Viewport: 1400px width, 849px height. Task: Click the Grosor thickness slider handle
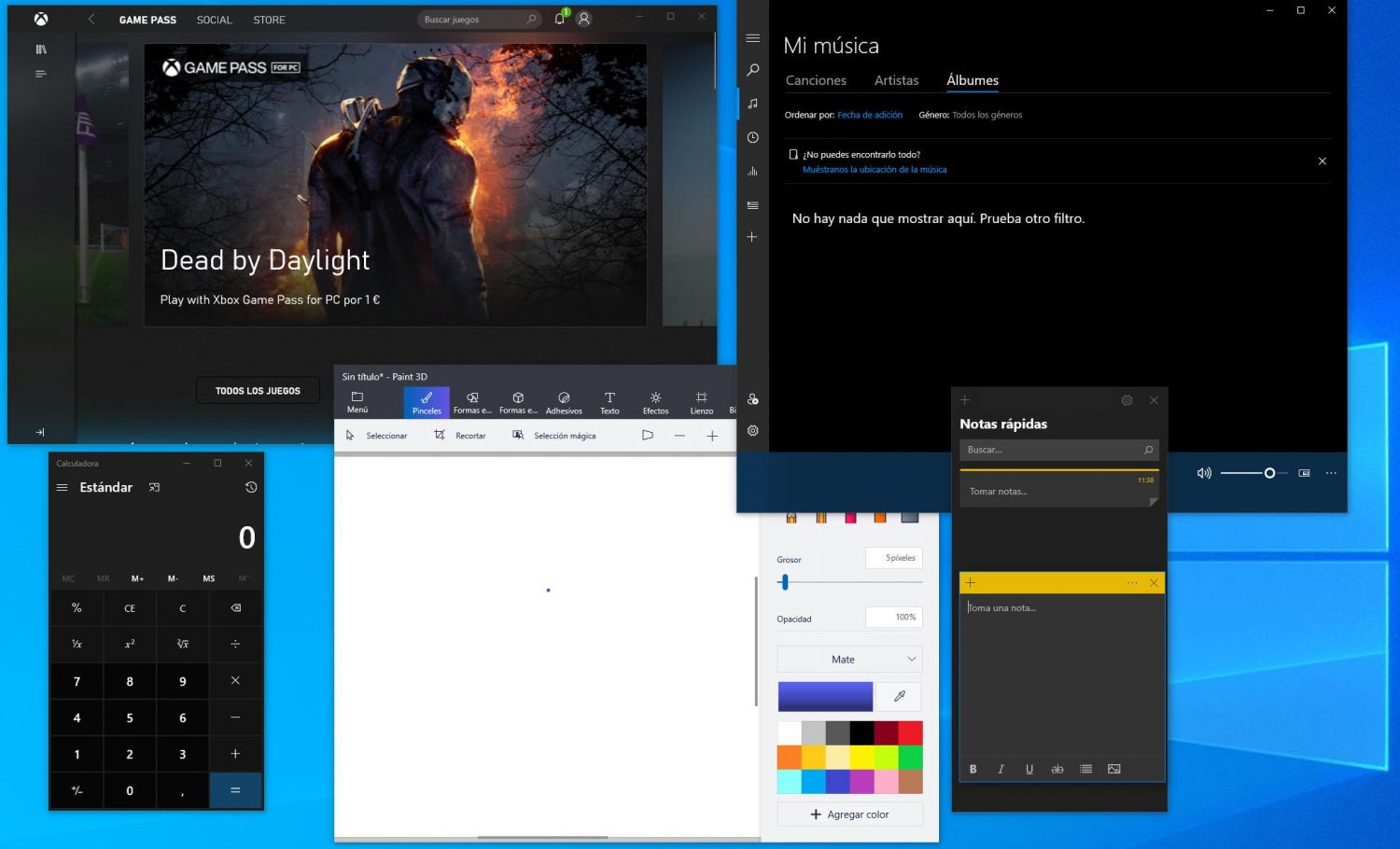(785, 582)
